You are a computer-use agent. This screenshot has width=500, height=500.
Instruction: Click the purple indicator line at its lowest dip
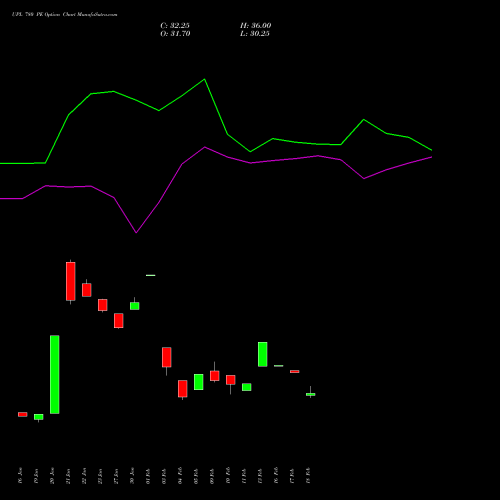(x=136, y=233)
